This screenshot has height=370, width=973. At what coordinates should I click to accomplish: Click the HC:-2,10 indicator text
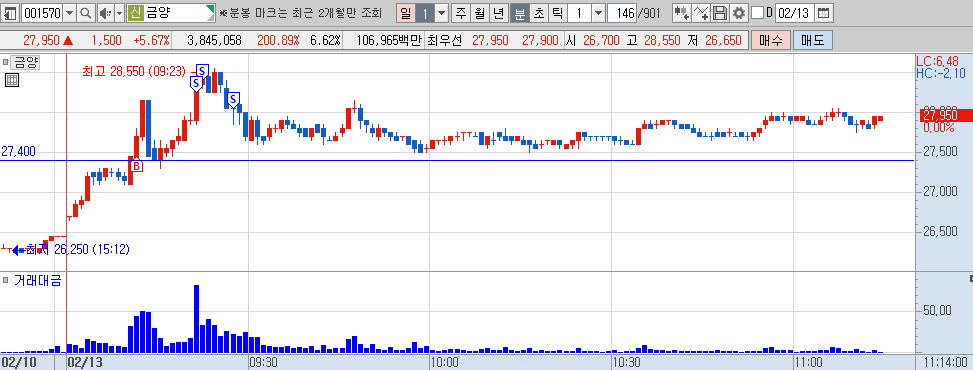(x=941, y=73)
